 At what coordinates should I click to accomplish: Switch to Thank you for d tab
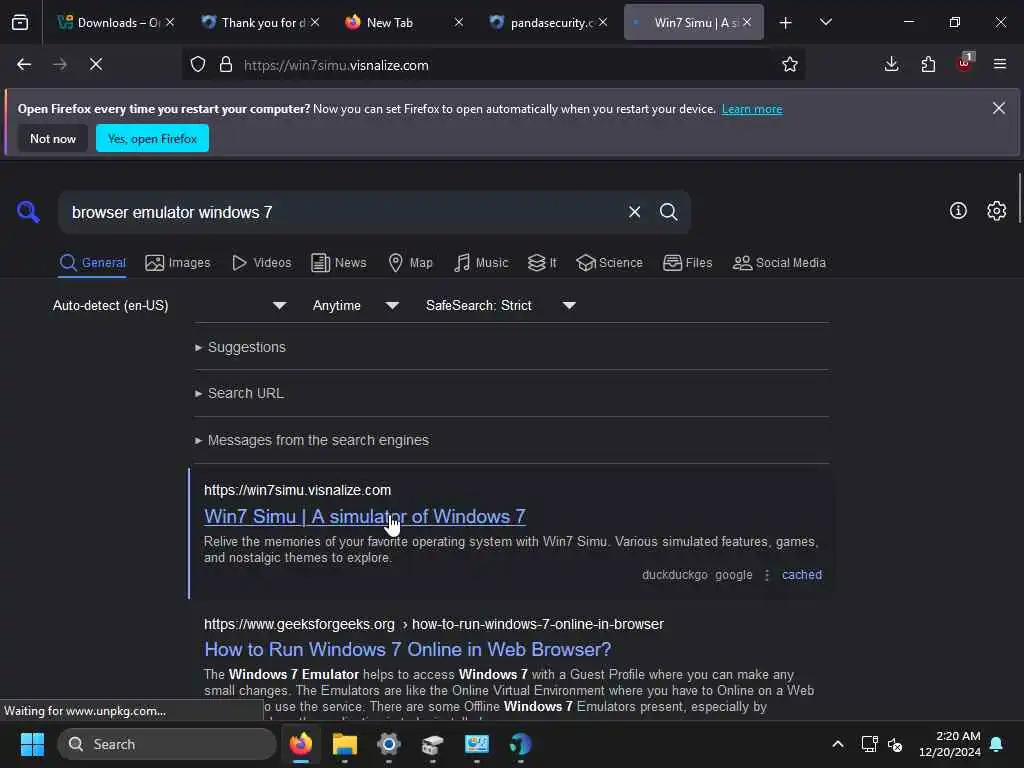(x=261, y=23)
